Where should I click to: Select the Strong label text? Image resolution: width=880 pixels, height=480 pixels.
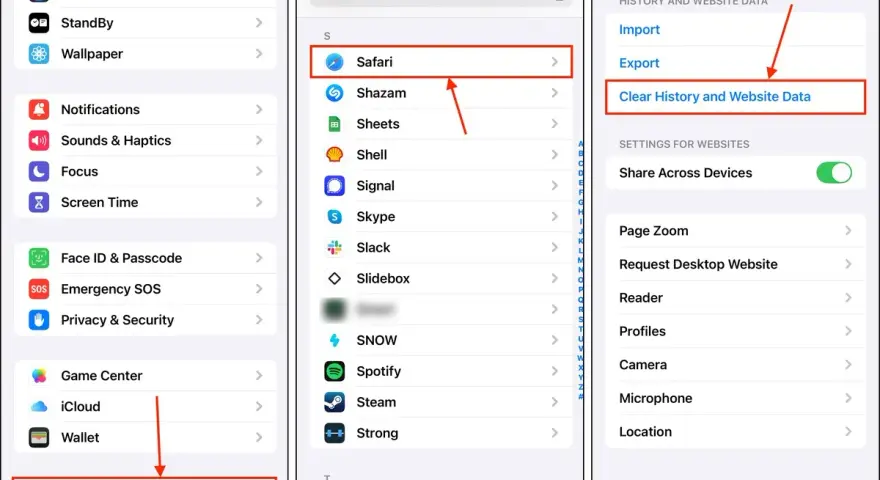click(x=377, y=433)
